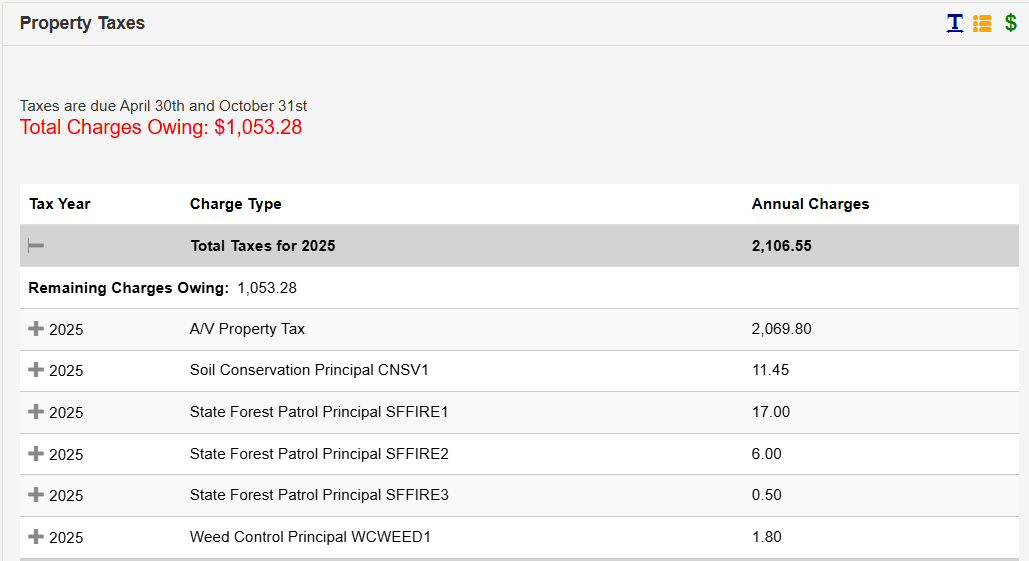Expand Weed Control Principal WCWEED1 row
Viewport: 1029px width, 561px height.
click(36, 537)
